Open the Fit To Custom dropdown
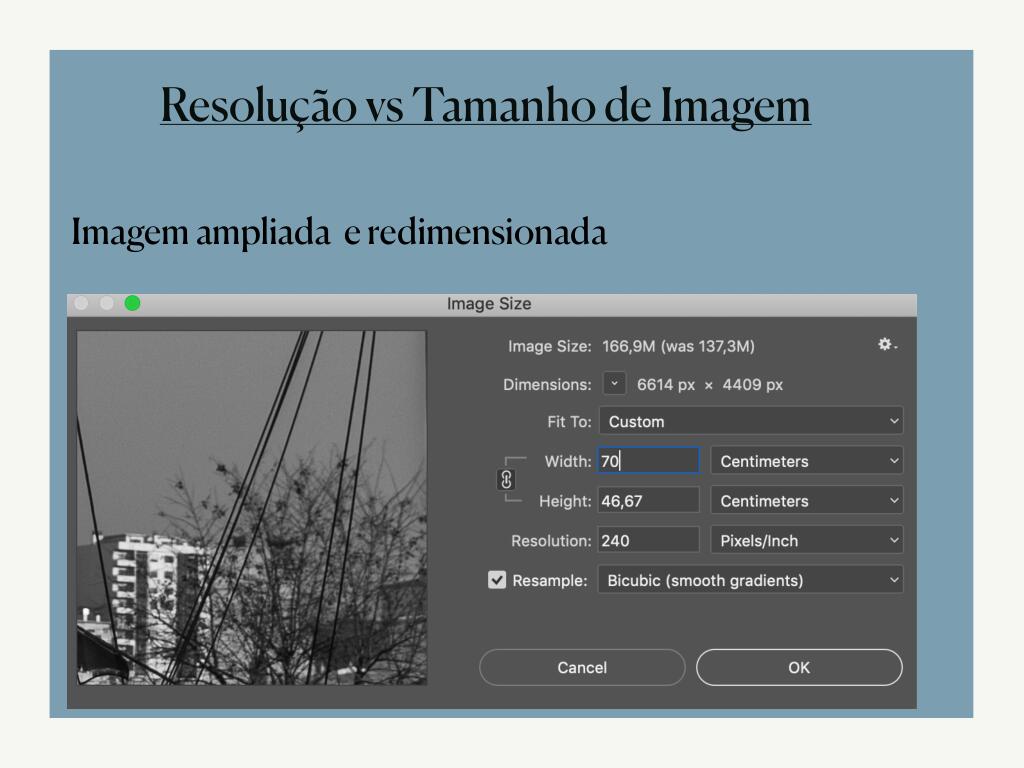 click(750, 421)
